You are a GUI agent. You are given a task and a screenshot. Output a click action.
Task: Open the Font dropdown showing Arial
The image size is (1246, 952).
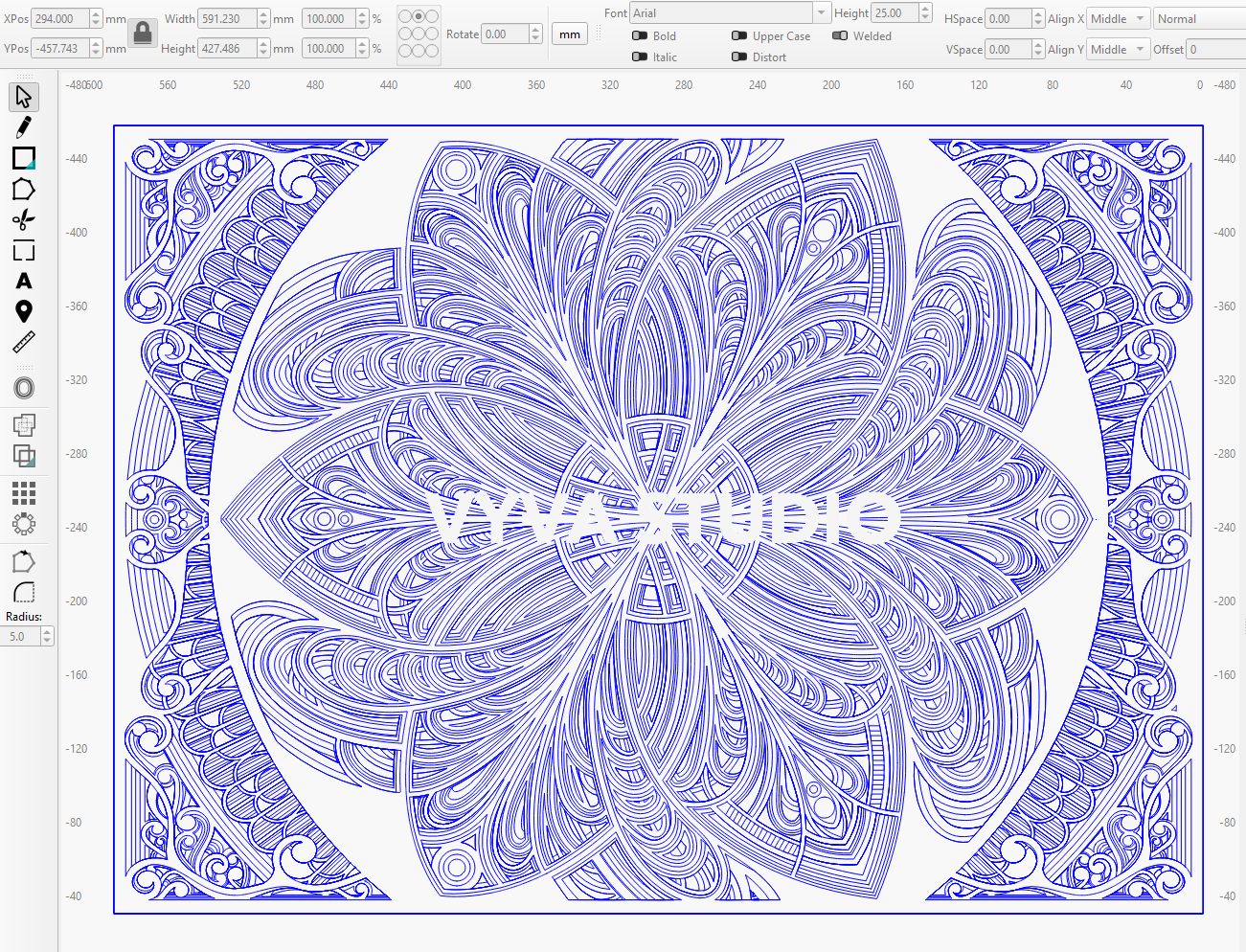[x=730, y=13]
